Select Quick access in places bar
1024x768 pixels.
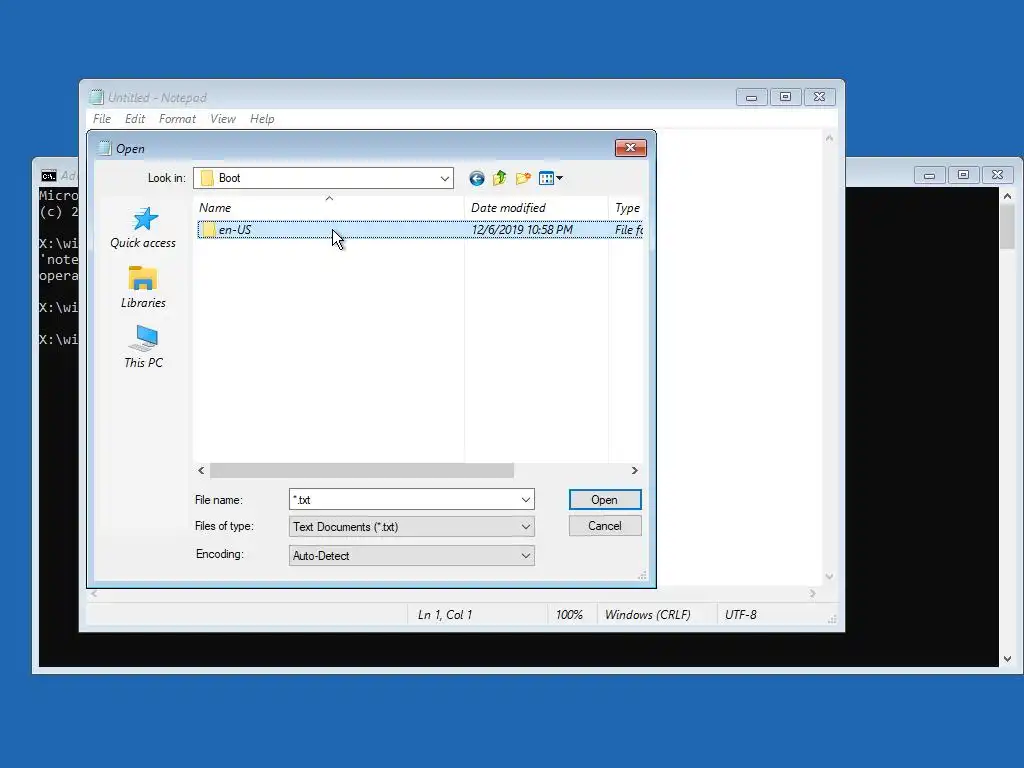click(143, 228)
